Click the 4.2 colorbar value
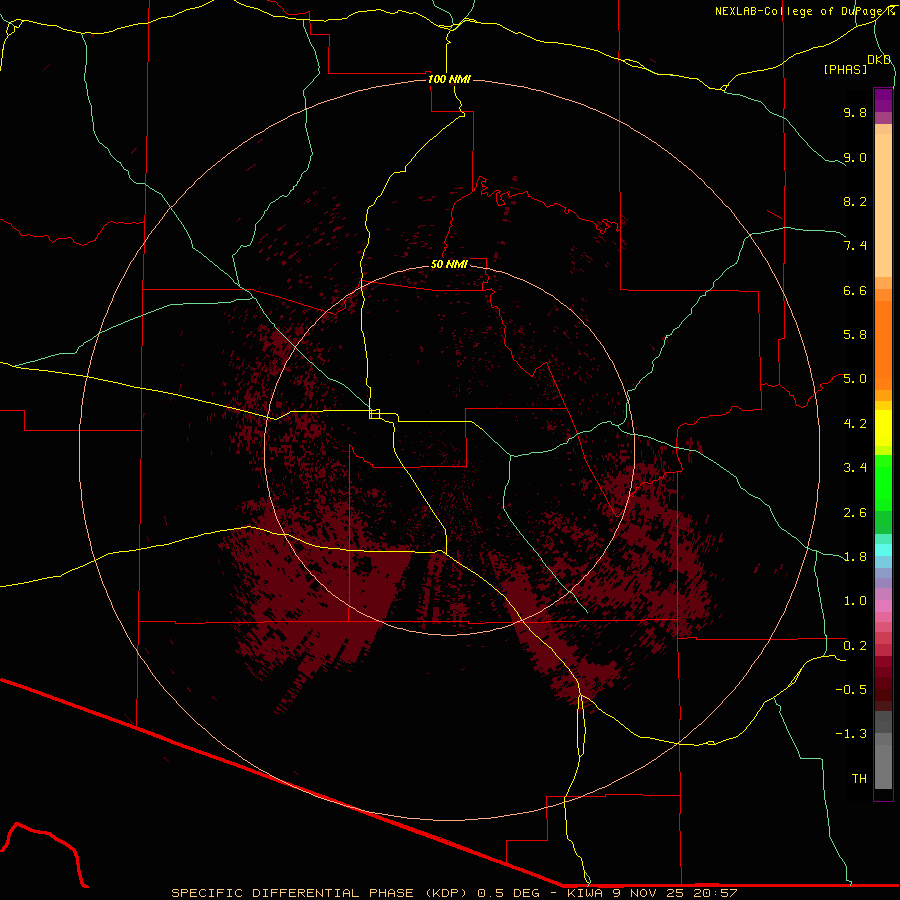The image size is (900, 900). tap(855, 424)
